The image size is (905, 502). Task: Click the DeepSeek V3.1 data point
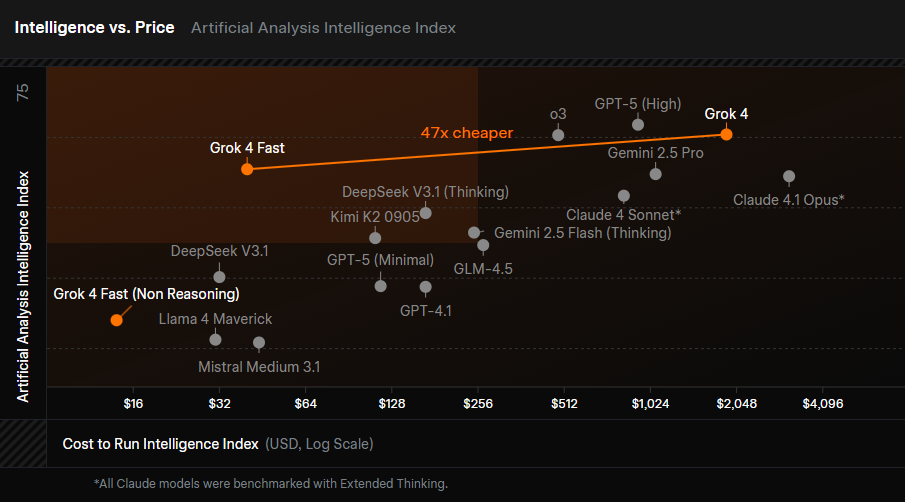pyautogui.click(x=219, y=277)
